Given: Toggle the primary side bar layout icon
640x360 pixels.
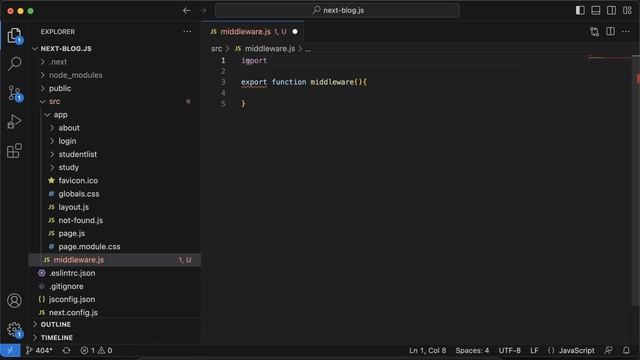Looking at the screenshot, I should coord(580,11).
